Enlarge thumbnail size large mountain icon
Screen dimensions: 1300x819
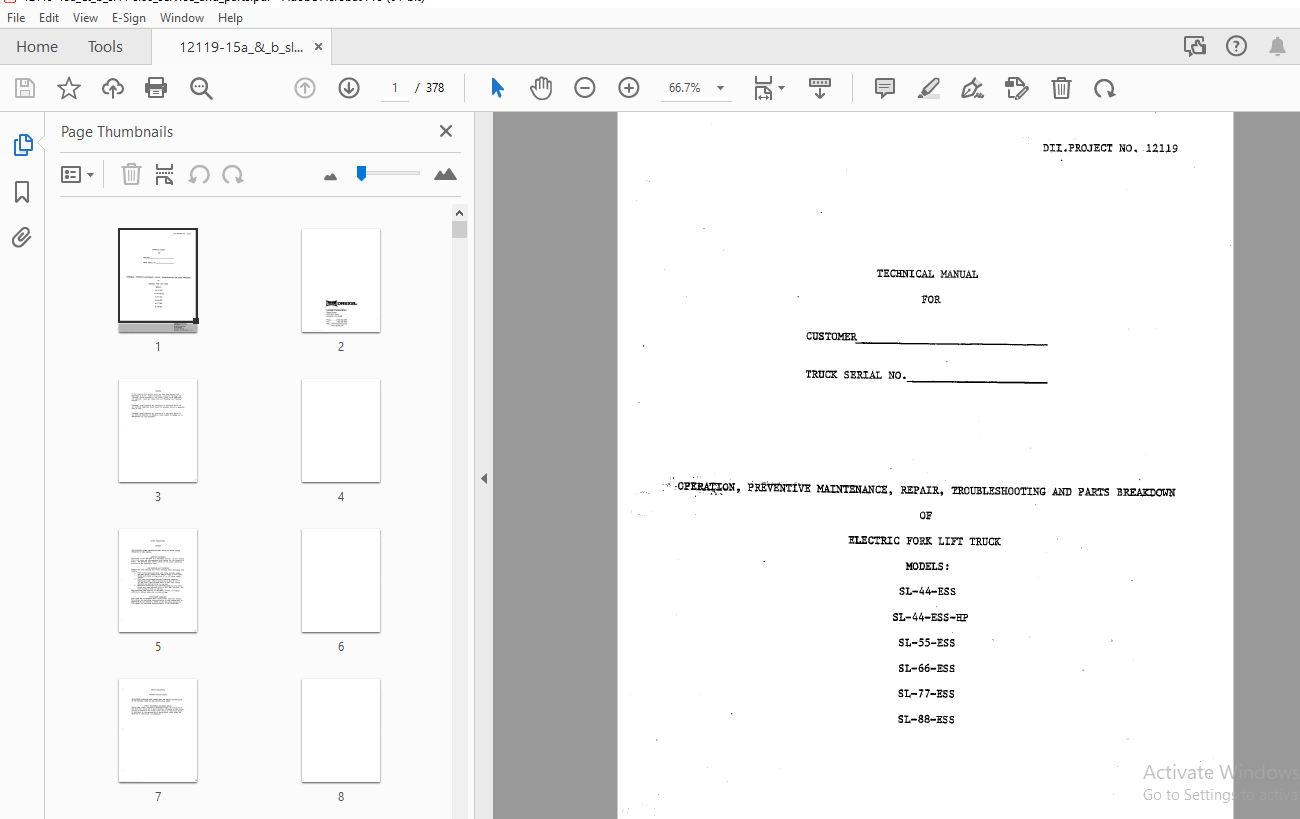(445, 174)
